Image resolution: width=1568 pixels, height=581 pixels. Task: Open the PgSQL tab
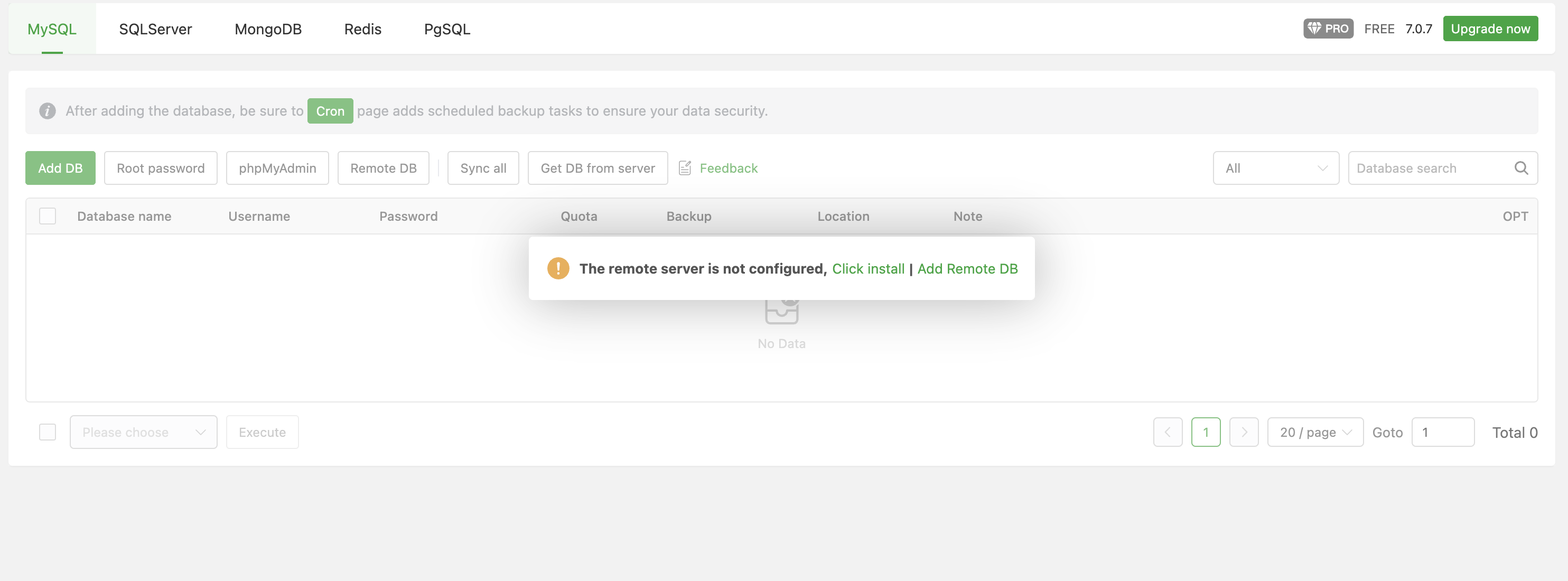447,29
